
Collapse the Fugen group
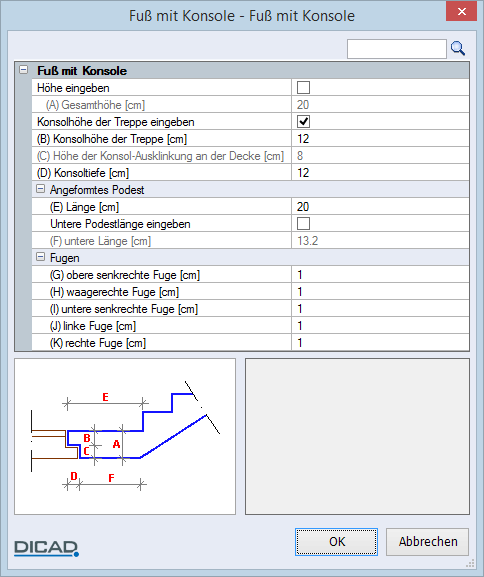coord(40,257)
